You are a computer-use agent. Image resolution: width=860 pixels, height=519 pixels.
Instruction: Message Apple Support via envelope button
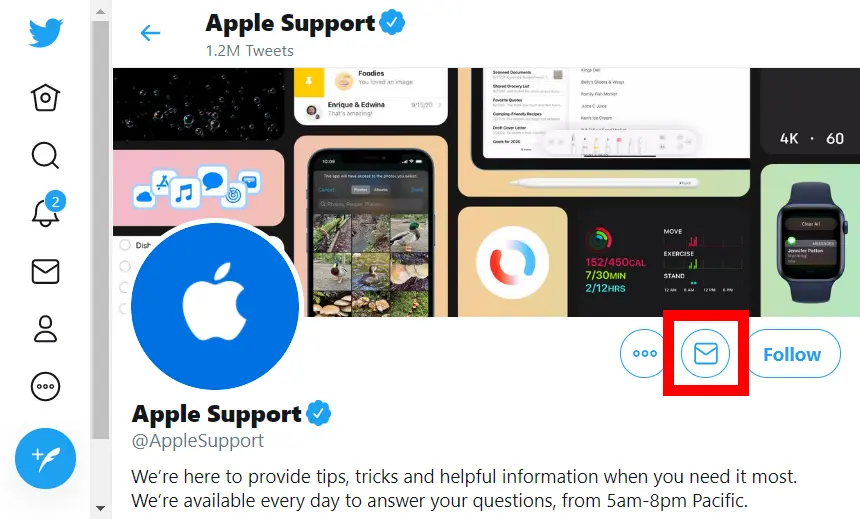tap(705, 353)
